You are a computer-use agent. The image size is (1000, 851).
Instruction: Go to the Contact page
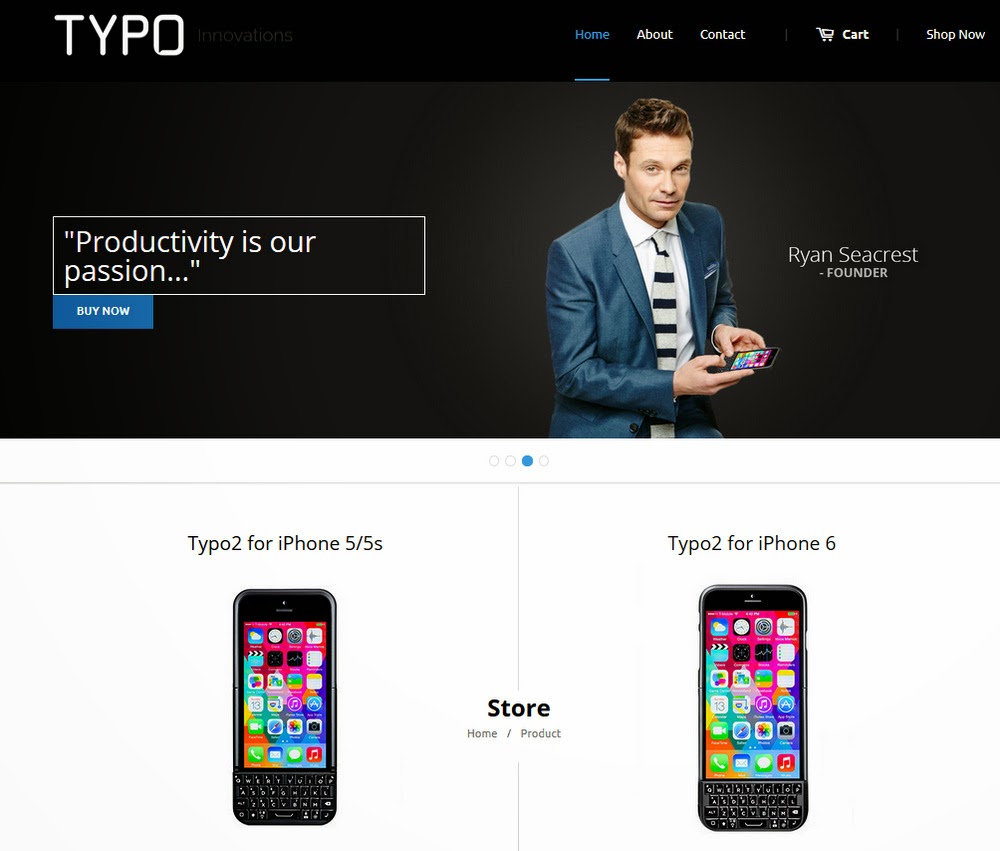pos(723,34)
